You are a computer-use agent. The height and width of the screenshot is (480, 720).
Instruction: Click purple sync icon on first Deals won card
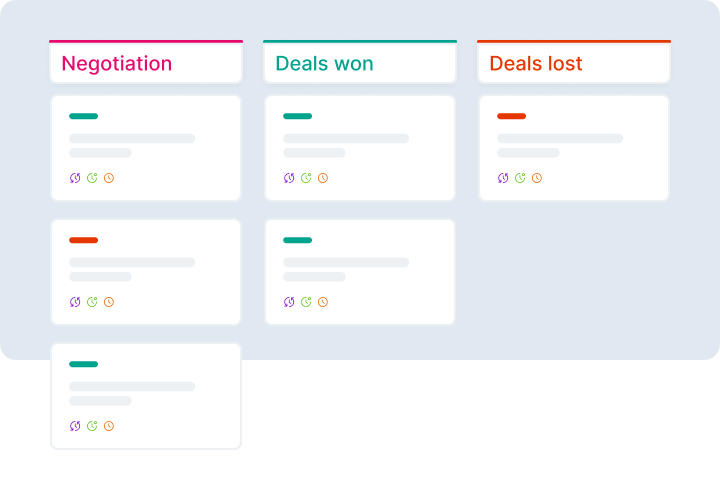coord(289,178)
